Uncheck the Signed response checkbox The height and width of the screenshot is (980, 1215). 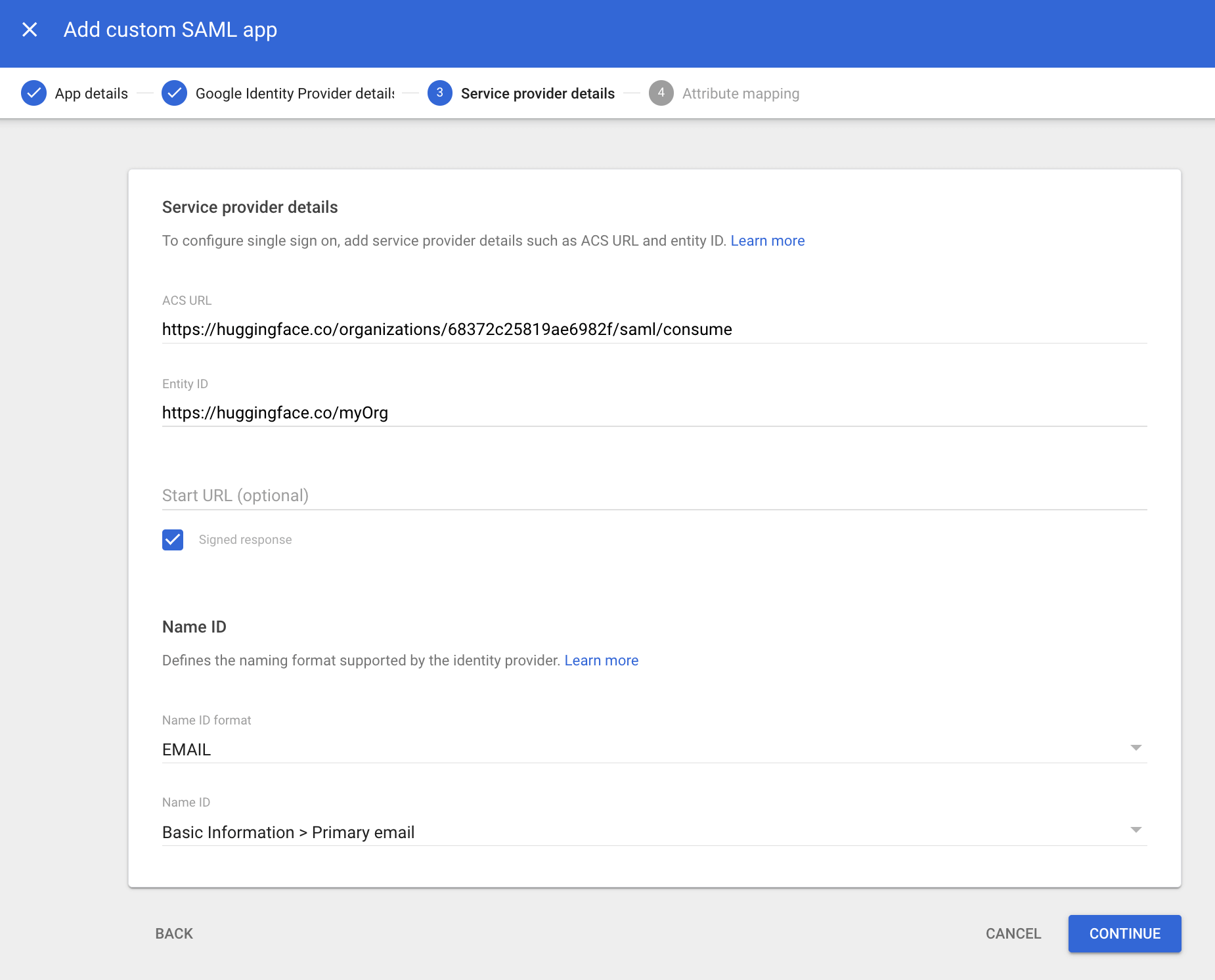click(x=173, y=540)
